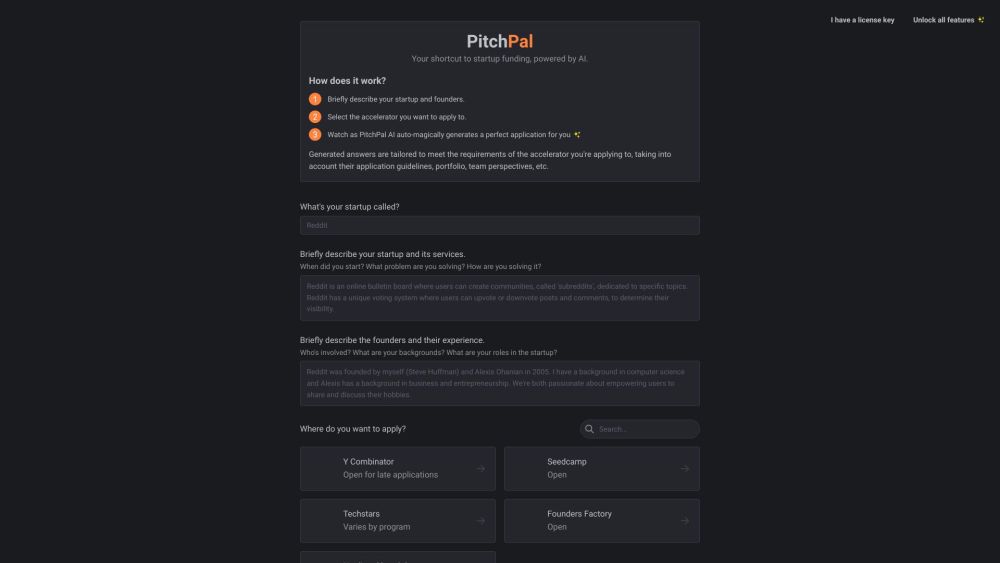Click the sparkle icon after the step 3 text
The width and height of the screenshot is (1000, 563).
[x=577, y=134]
